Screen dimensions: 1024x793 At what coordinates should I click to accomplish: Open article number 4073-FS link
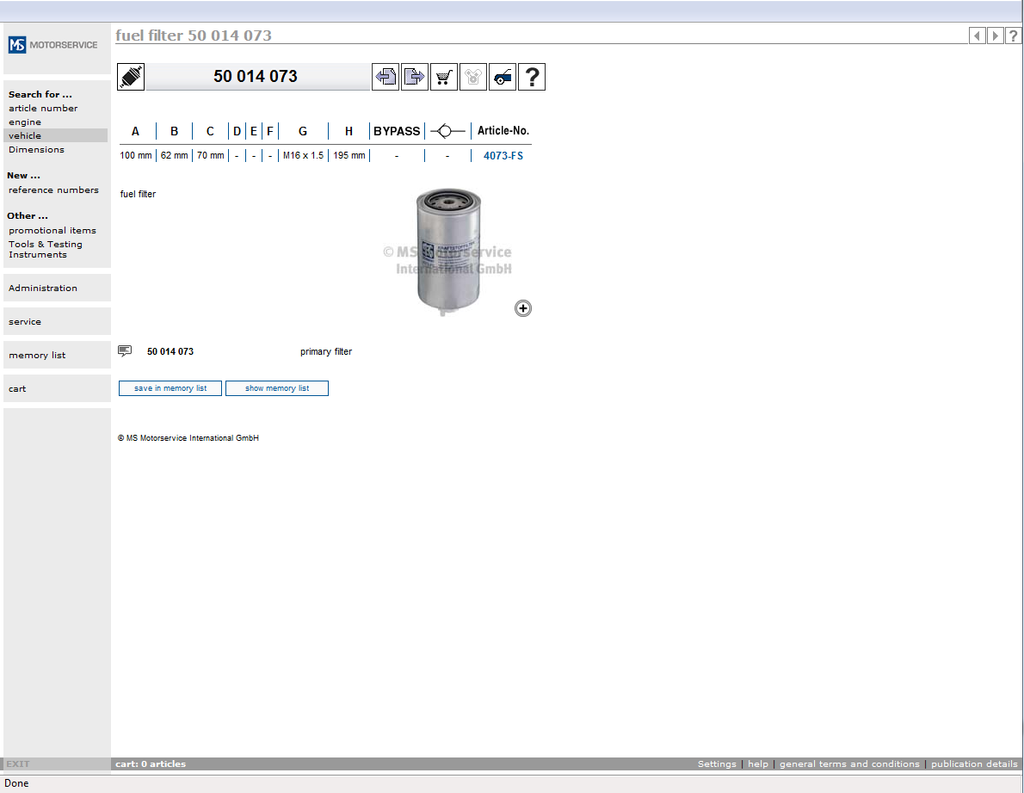click(503, 156)
